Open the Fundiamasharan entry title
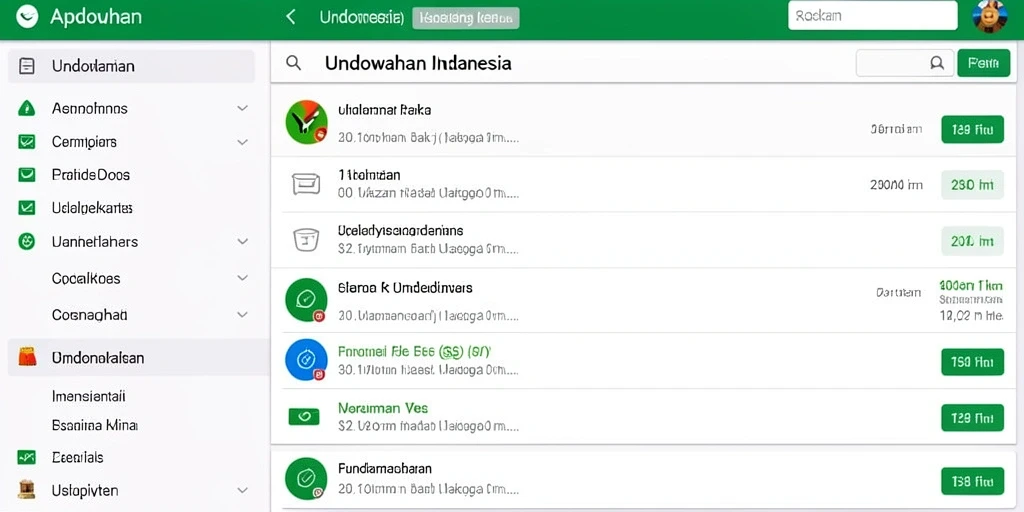Viewport: 1024px width, 512px height. point(385,468)
